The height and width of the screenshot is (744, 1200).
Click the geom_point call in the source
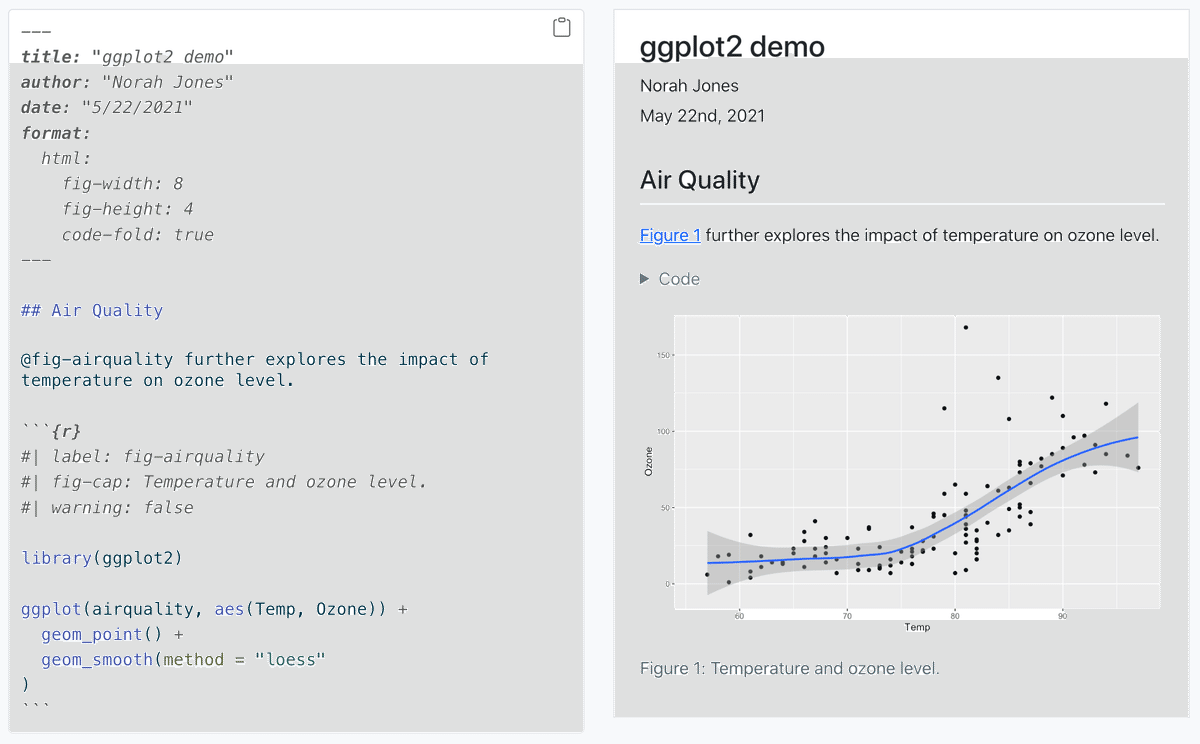point(91,633)
